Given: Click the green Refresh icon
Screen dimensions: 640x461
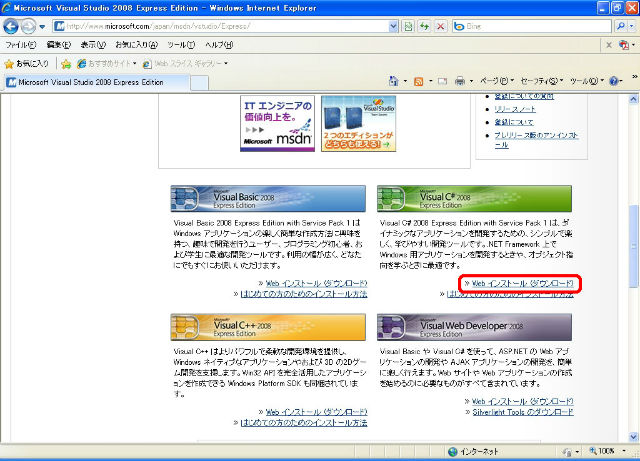Looking at the screenshot, I should pyautogui.click(x=424, y=27).
